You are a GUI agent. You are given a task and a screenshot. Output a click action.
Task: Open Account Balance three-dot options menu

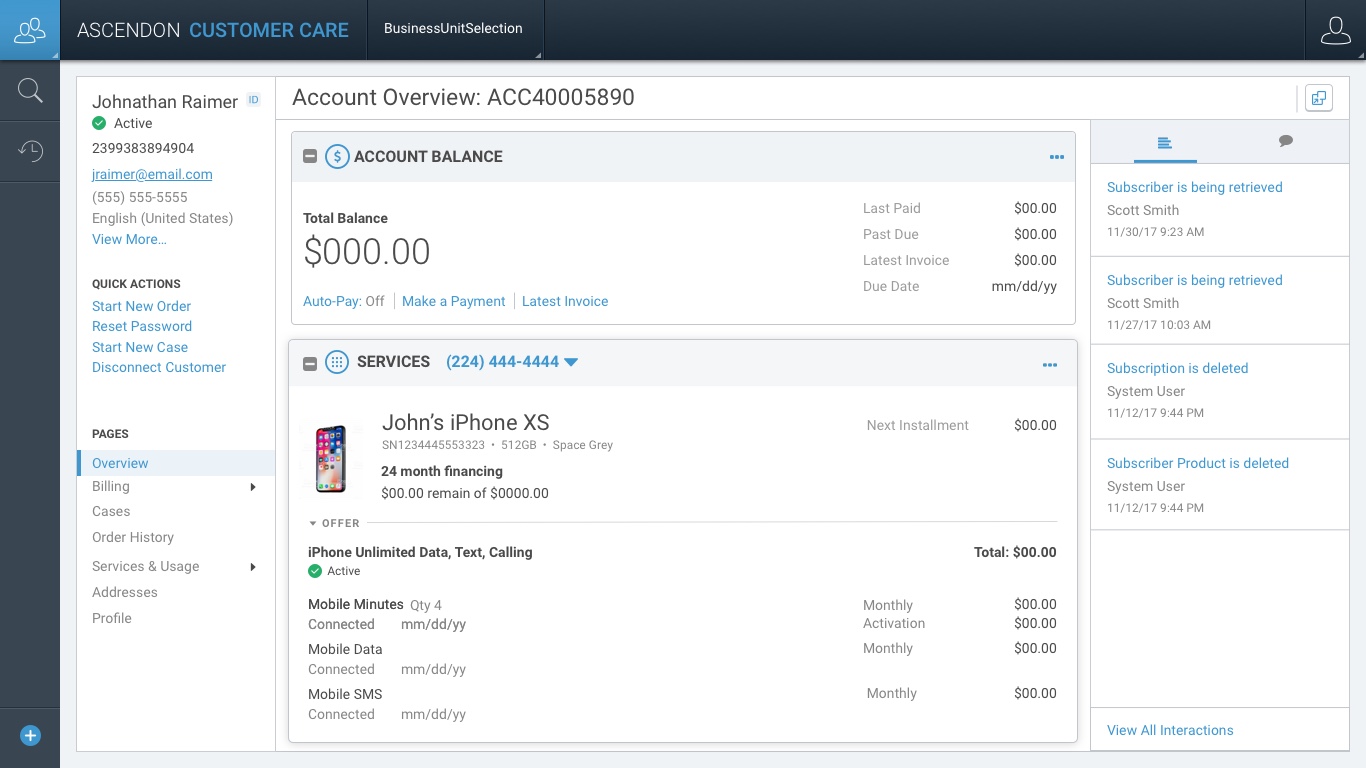1056,157
